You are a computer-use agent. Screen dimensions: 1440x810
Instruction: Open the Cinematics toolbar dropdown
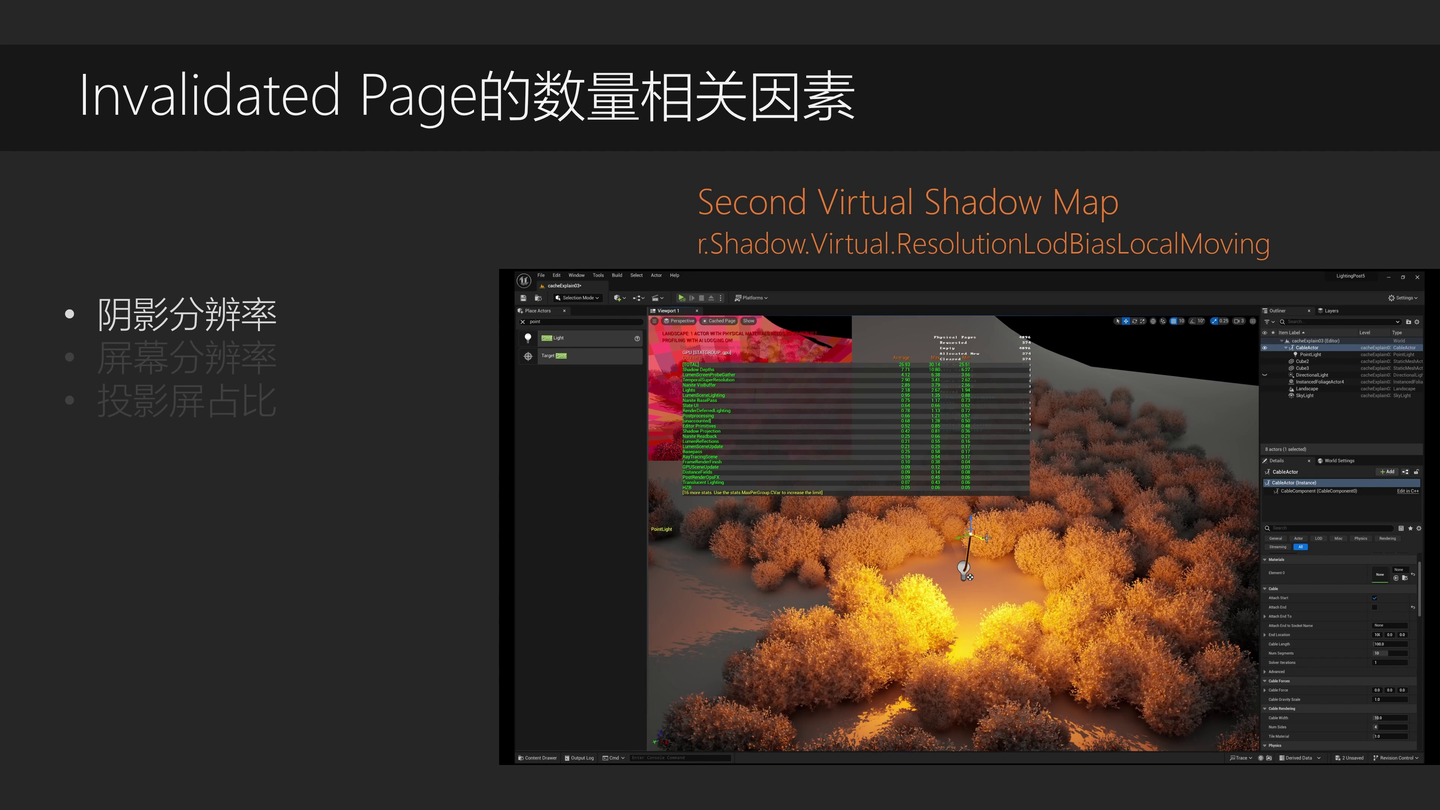tap(657, 298)
